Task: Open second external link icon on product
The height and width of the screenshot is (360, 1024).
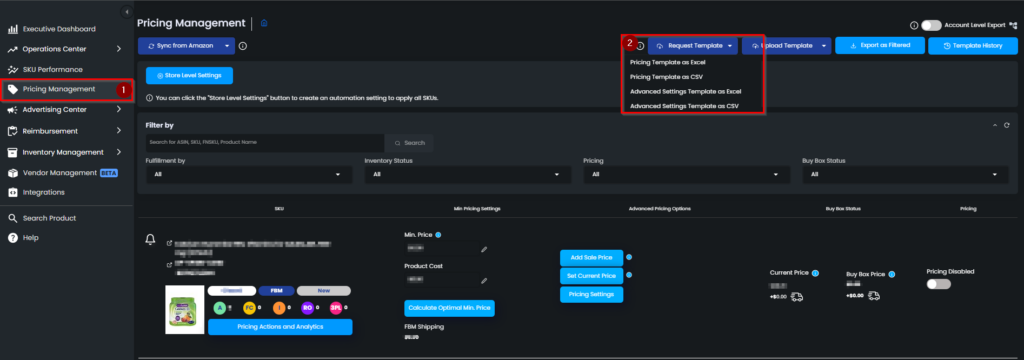Action: tap(170, 265)
